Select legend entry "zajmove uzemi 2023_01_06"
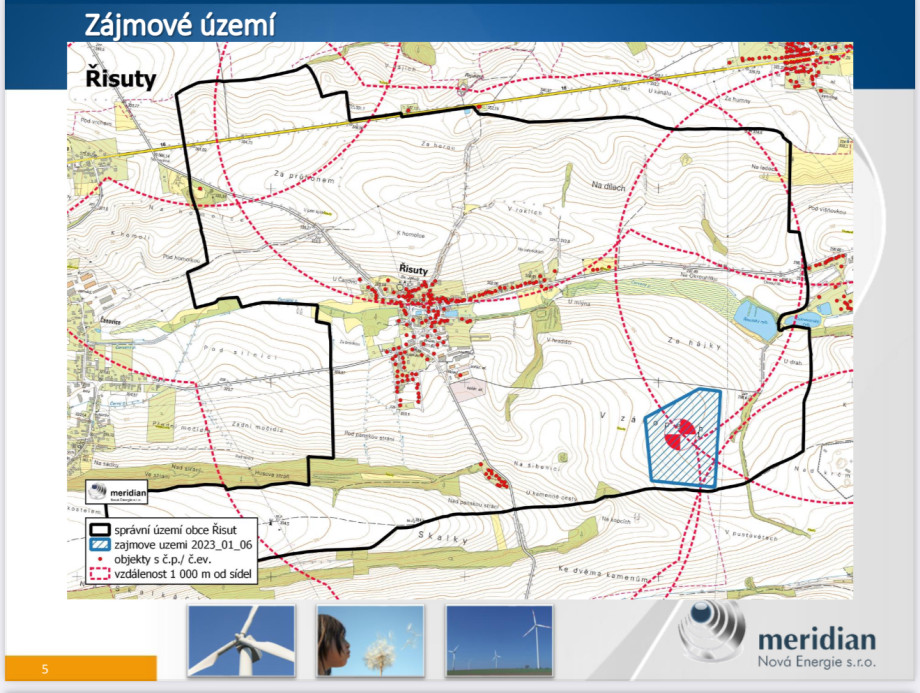Image resolution: width=920 pixels, height=693 pixels. (x=182, y=545)
